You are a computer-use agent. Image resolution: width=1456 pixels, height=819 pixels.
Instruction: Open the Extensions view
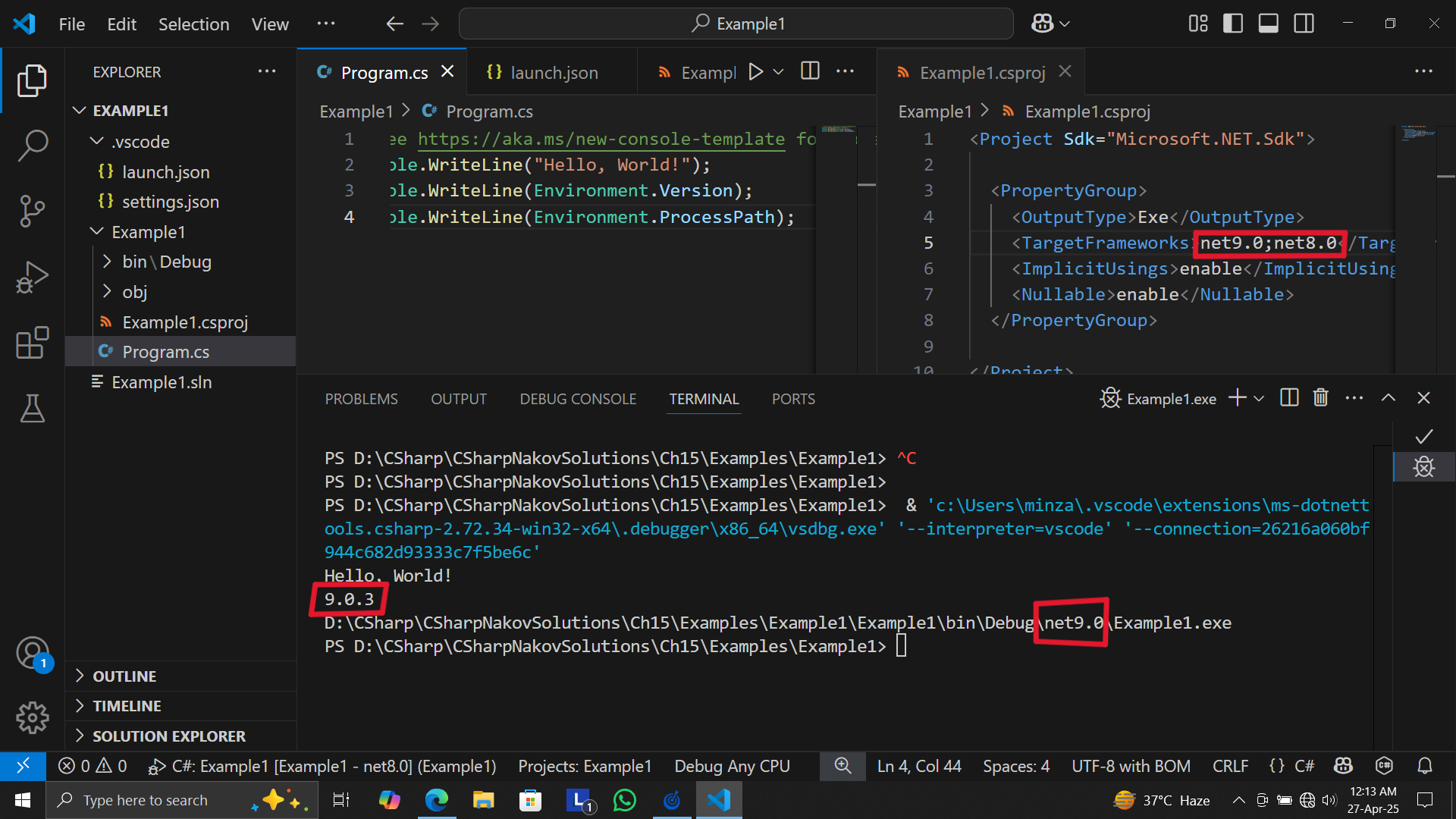point(33,343)
